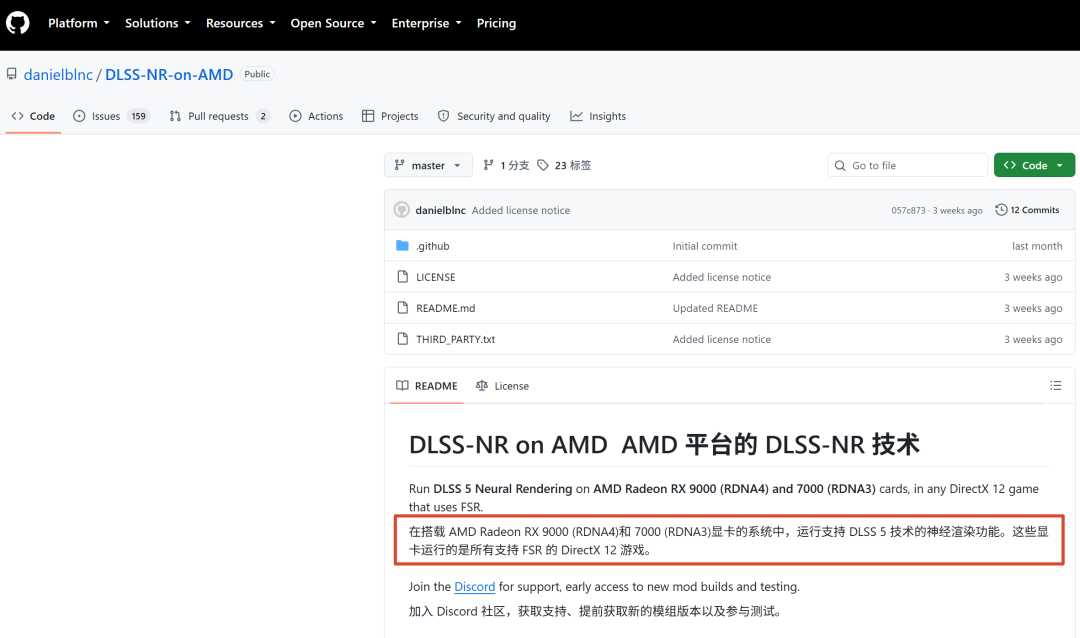Click the THIRD_PARTY.txt file icon

[402, 338]
